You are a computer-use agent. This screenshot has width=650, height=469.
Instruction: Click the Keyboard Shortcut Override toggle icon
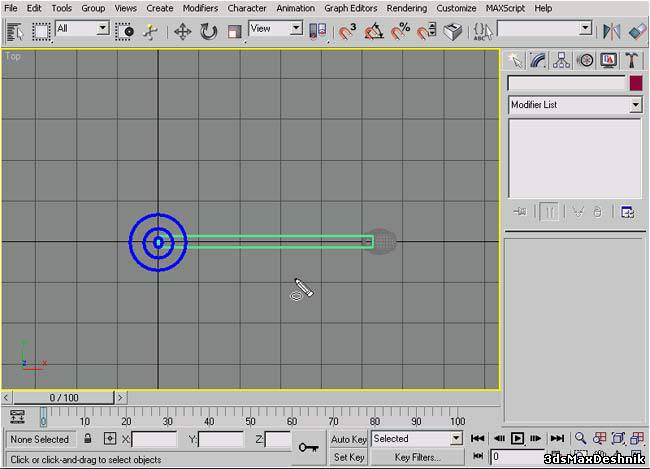[x=452, y=32]
